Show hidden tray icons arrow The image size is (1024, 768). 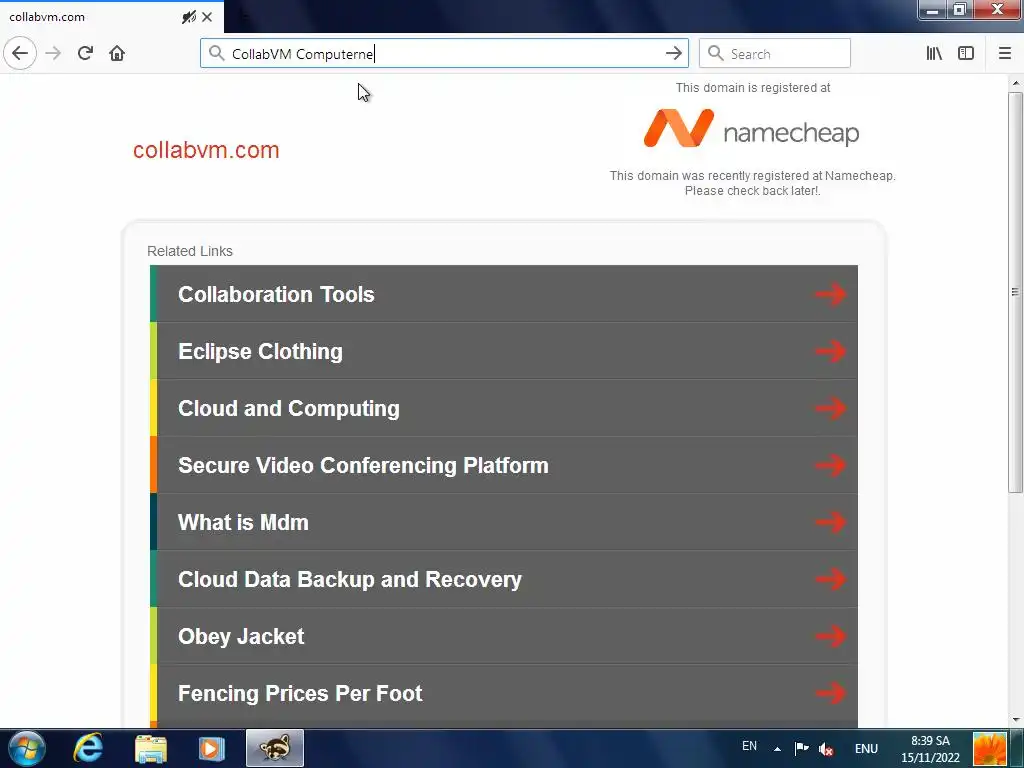pos(777,748)
